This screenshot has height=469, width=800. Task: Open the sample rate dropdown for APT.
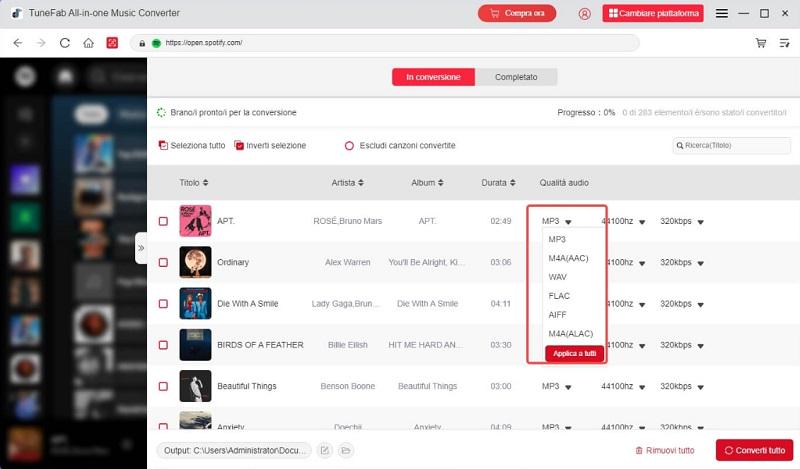(642, 222)
